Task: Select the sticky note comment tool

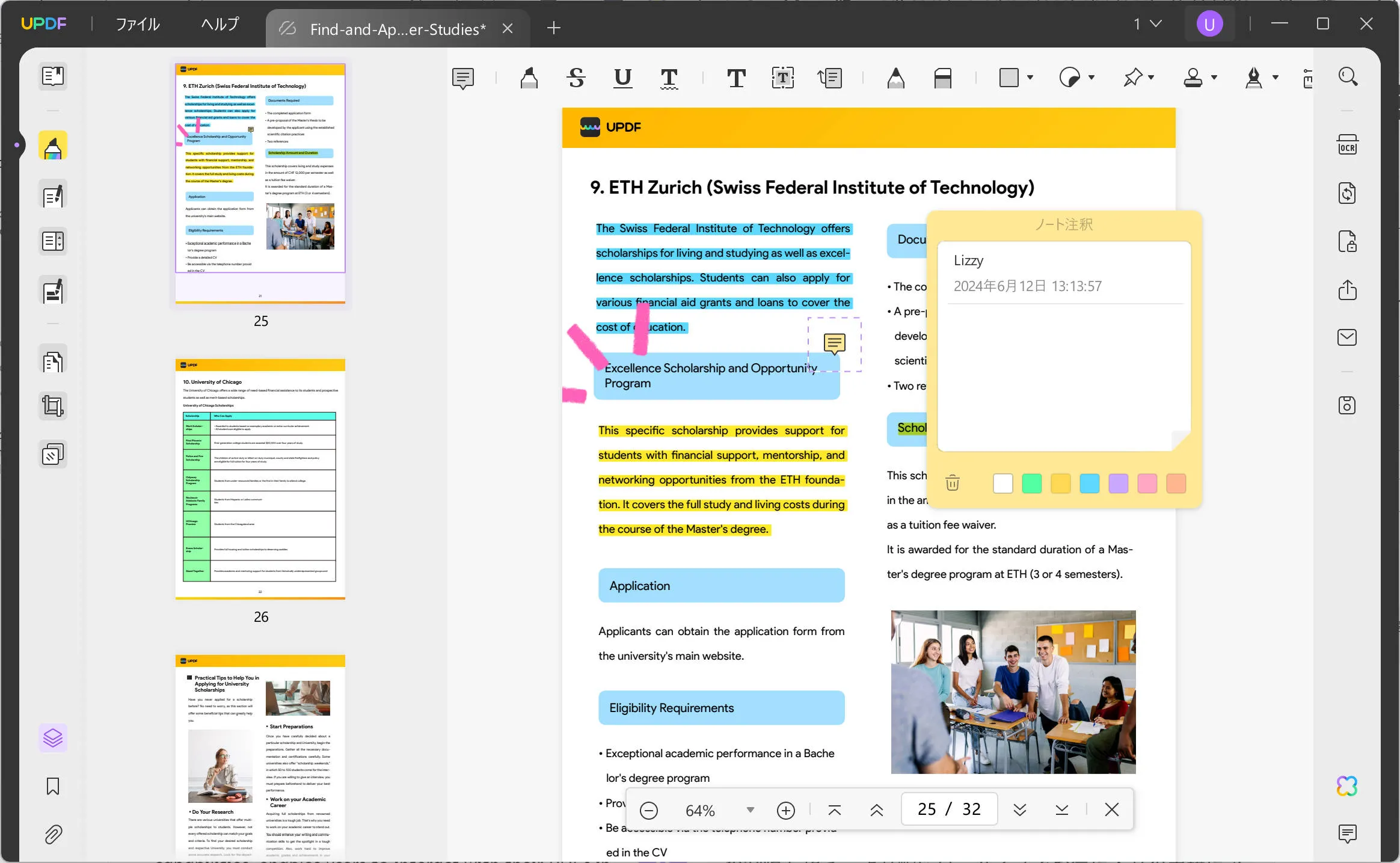Action: (463, 78)
